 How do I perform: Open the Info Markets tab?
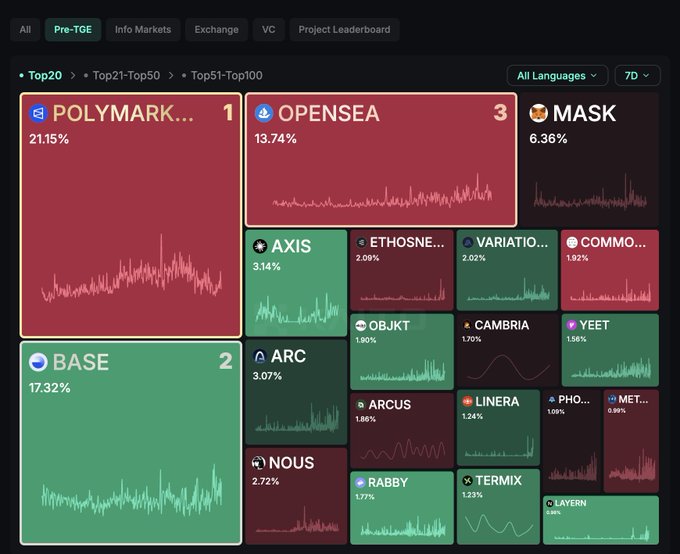[x=143, y=30]
